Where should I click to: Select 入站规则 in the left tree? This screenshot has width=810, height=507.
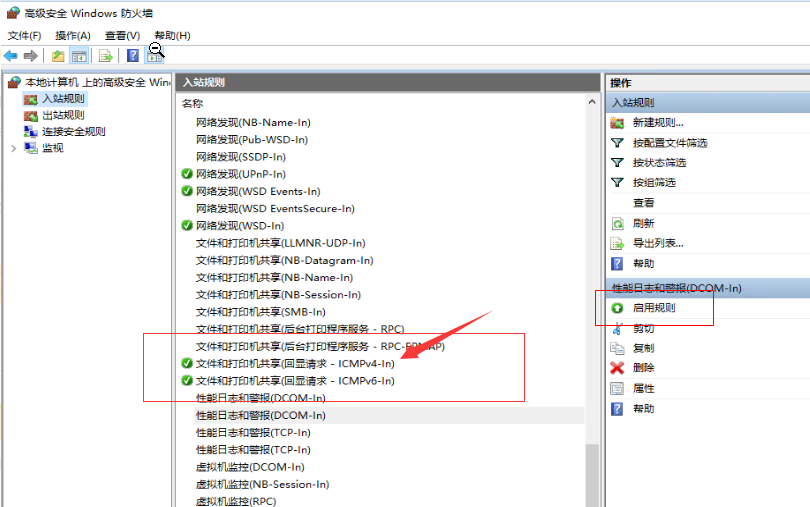coord(63,99)
